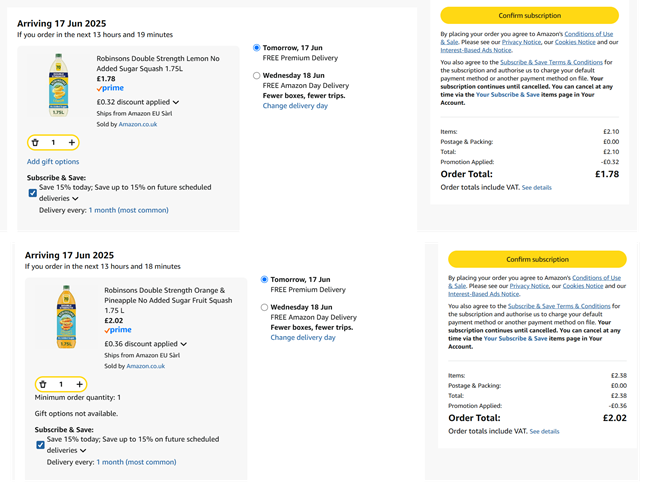Click Add gift options link
Image resolution: width=650 pixels, height=484 pixels.
[x=53, y=162]
